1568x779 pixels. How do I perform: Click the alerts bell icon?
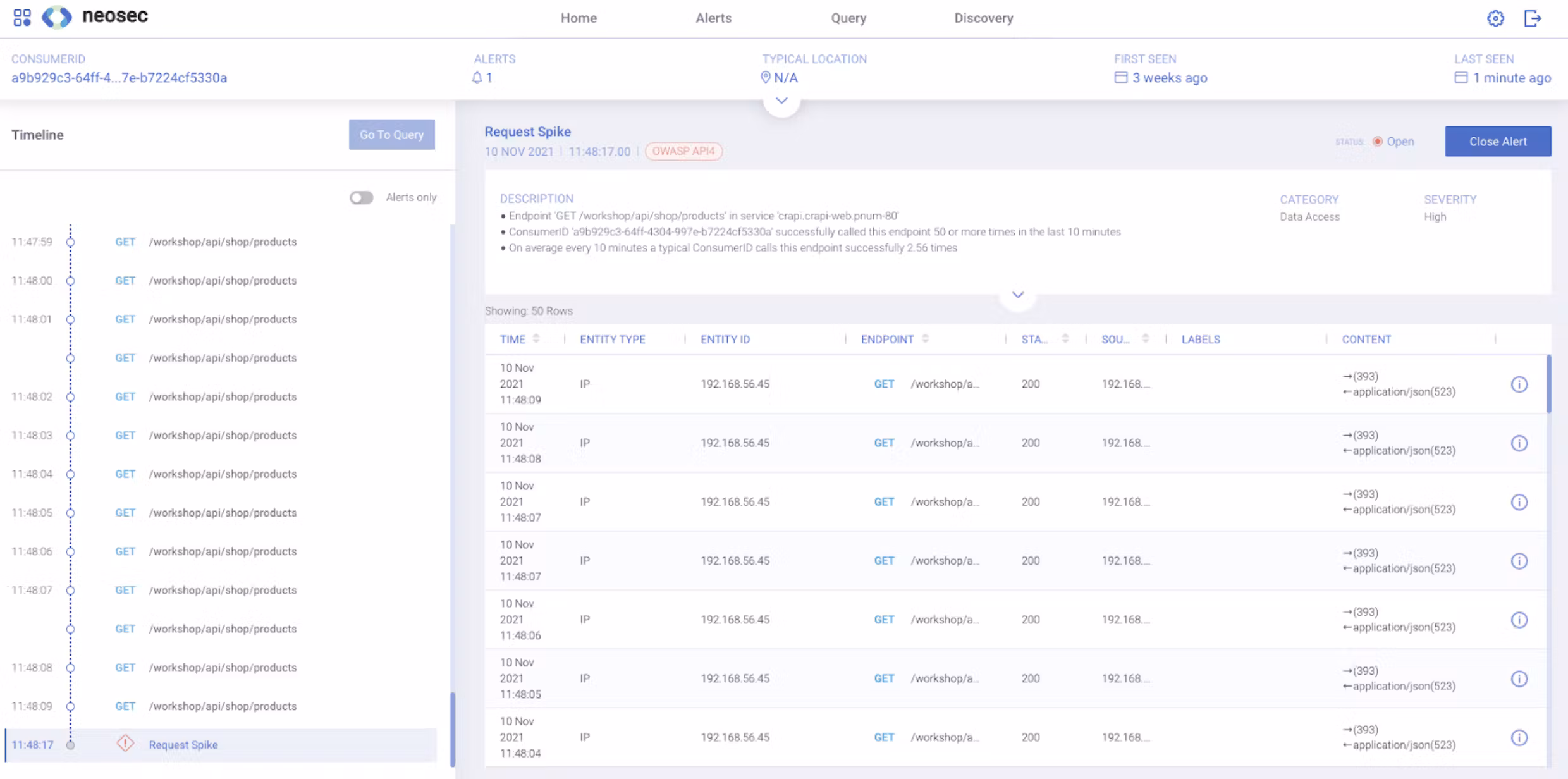[x=477, y=78]
